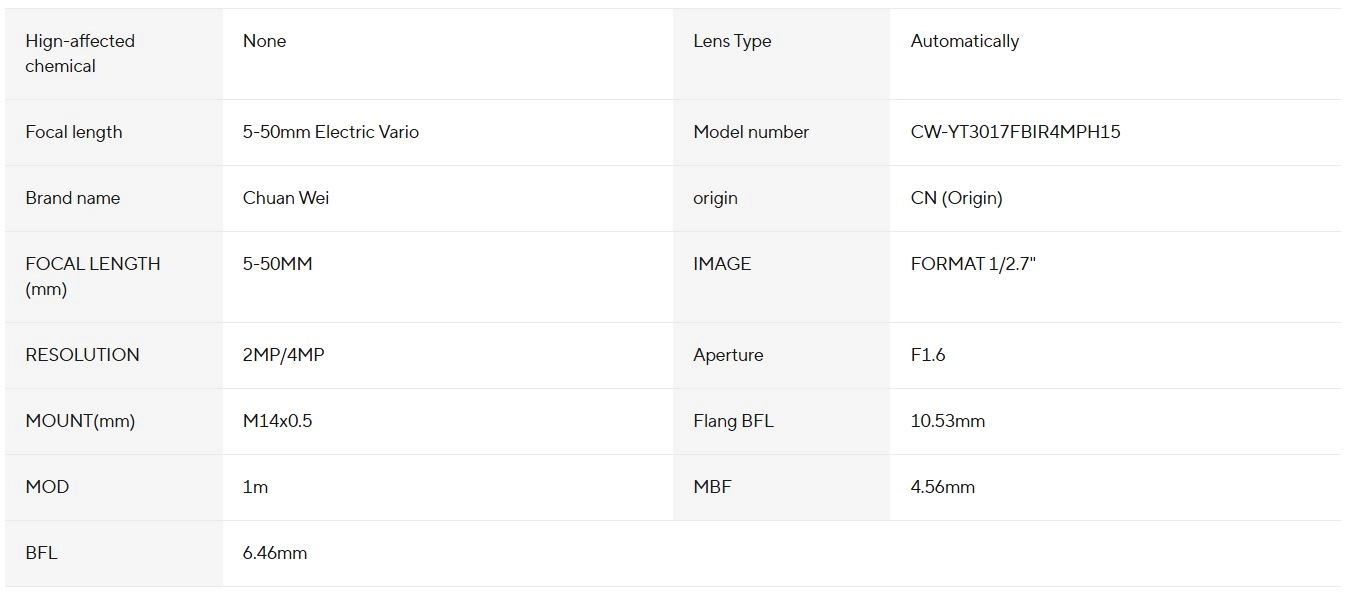Viewport: 1367px width, 592px height.
Task: Click the MOUNT(mm) label cell
Action: click(114, 421)
